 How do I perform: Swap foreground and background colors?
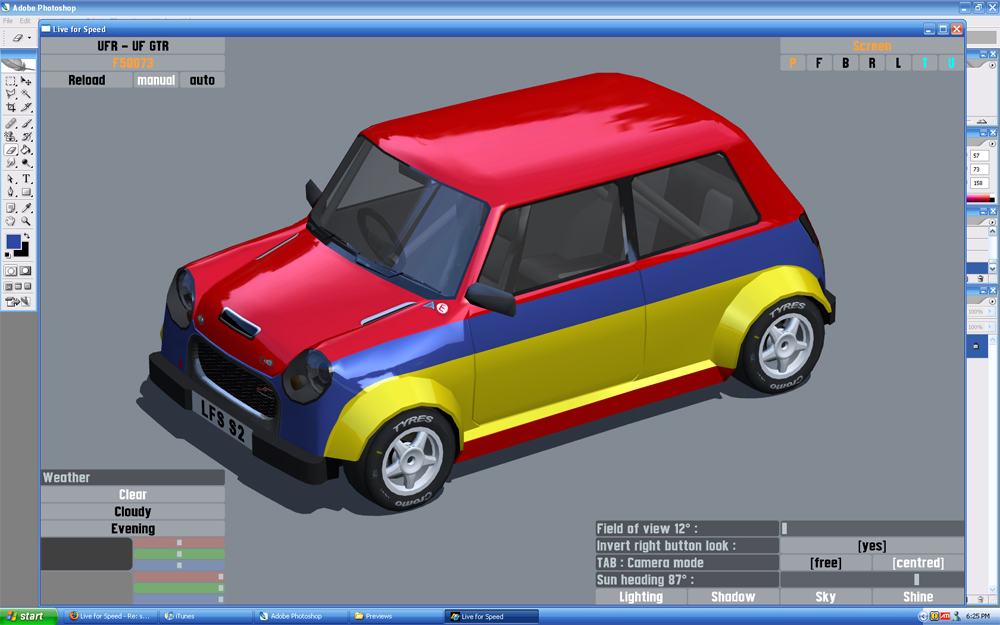click(x=27, y=236)
